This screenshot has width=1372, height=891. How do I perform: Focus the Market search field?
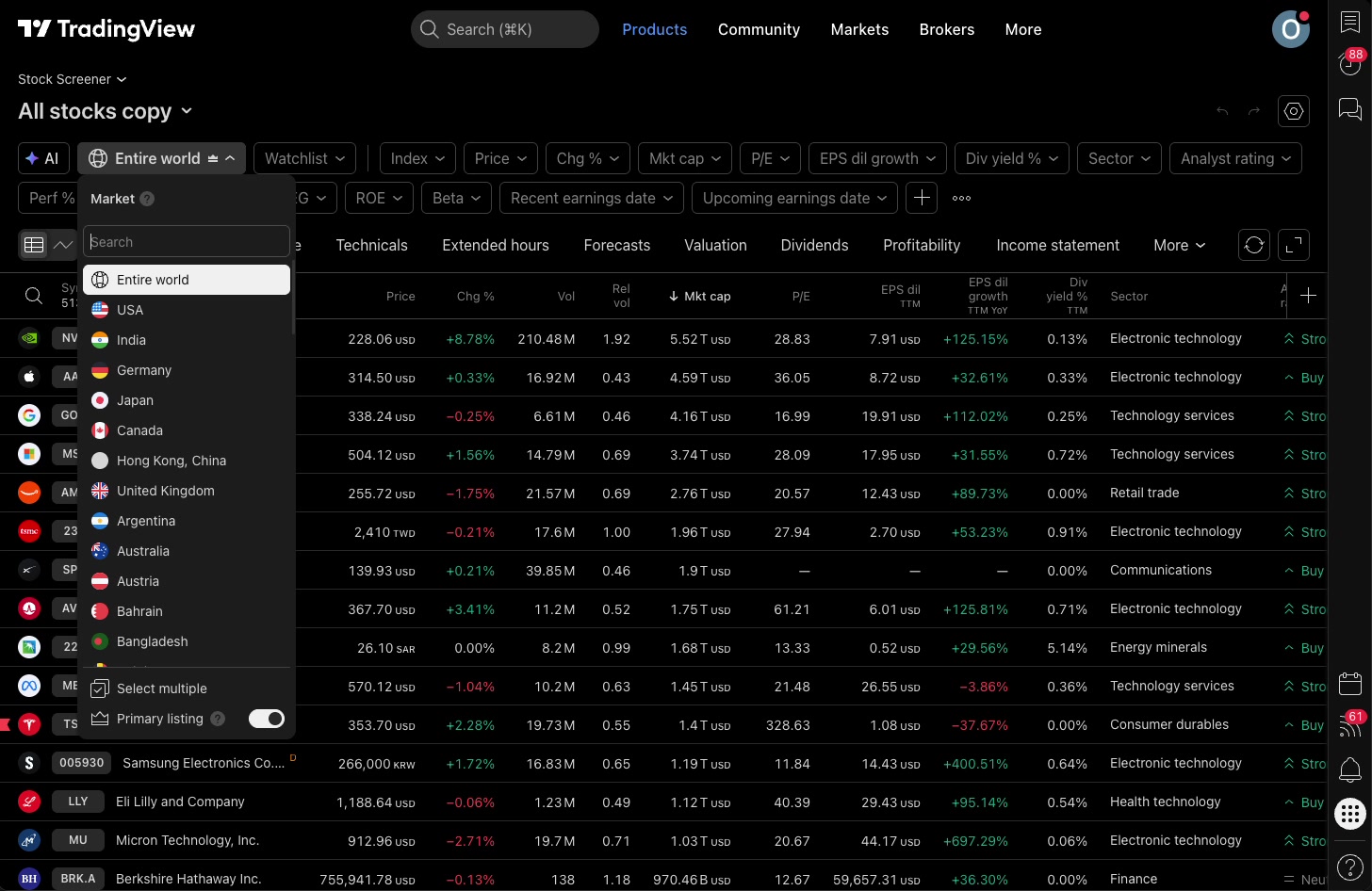(187, 241)
